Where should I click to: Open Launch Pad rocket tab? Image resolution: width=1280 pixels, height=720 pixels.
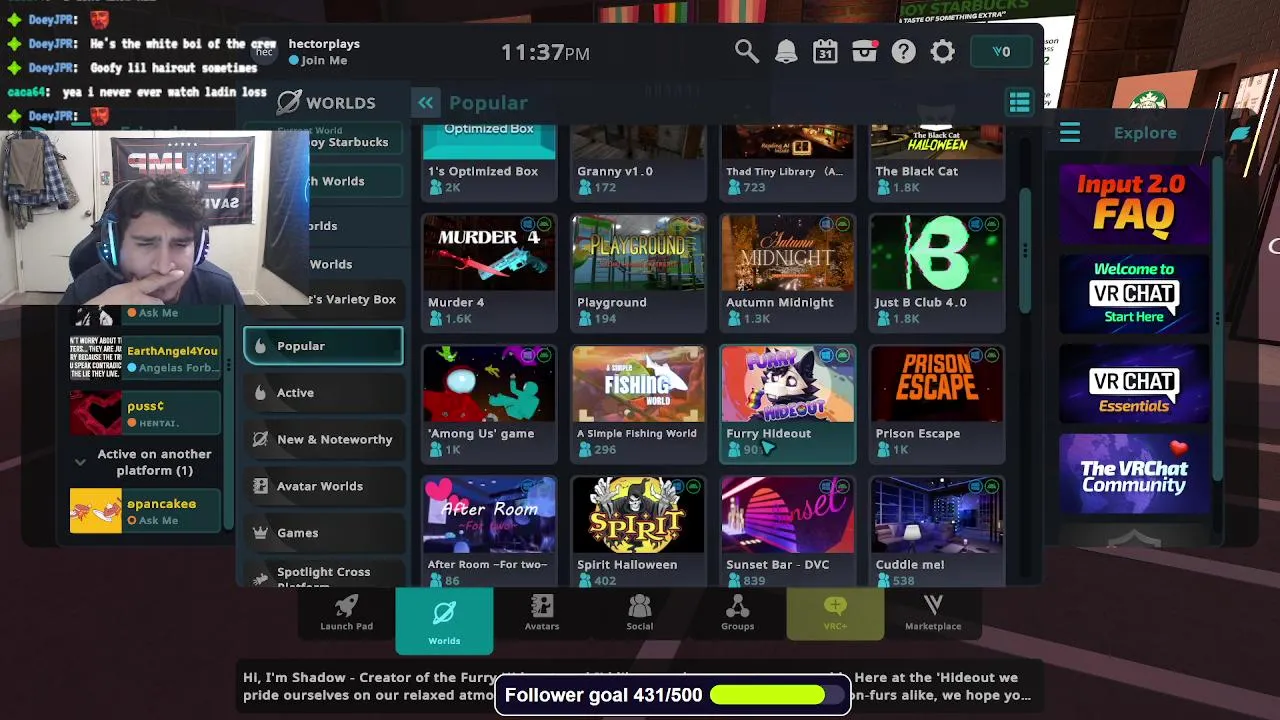point(346,613)
